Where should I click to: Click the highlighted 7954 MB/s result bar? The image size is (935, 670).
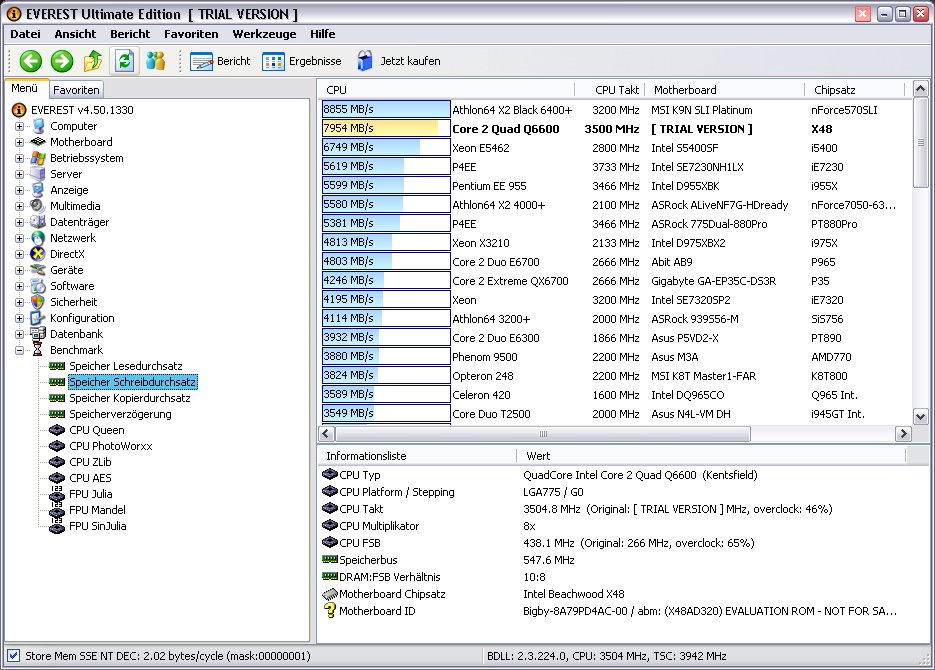[x=386, y=129]
